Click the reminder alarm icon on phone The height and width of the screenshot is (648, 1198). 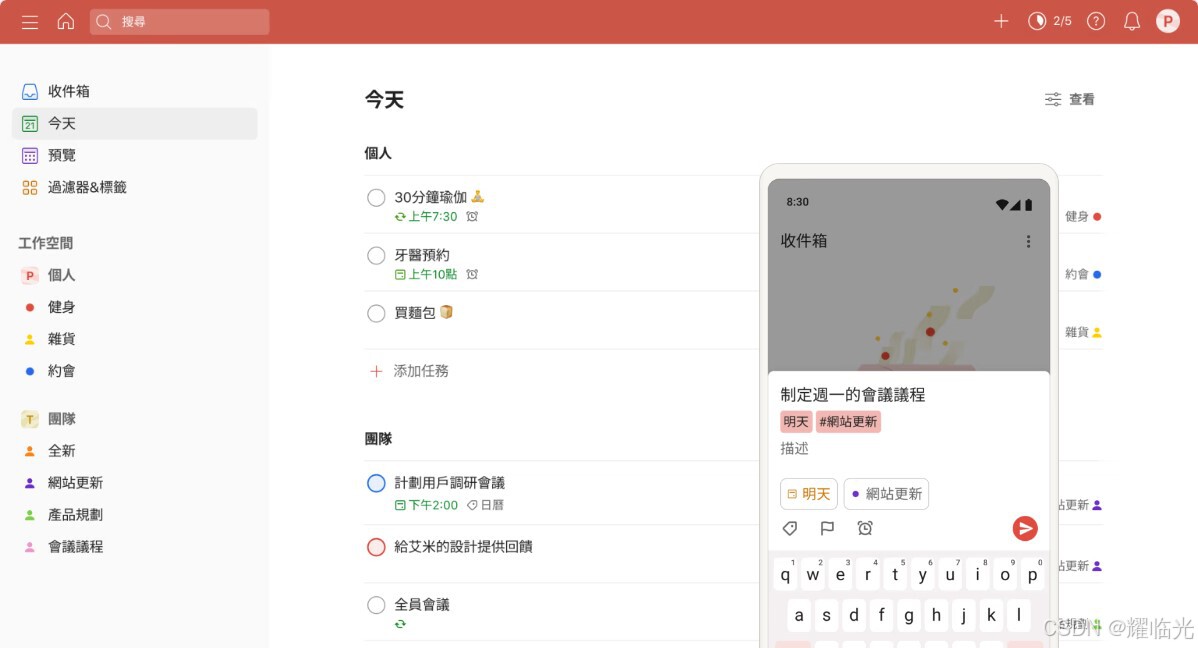coord(865,528)
